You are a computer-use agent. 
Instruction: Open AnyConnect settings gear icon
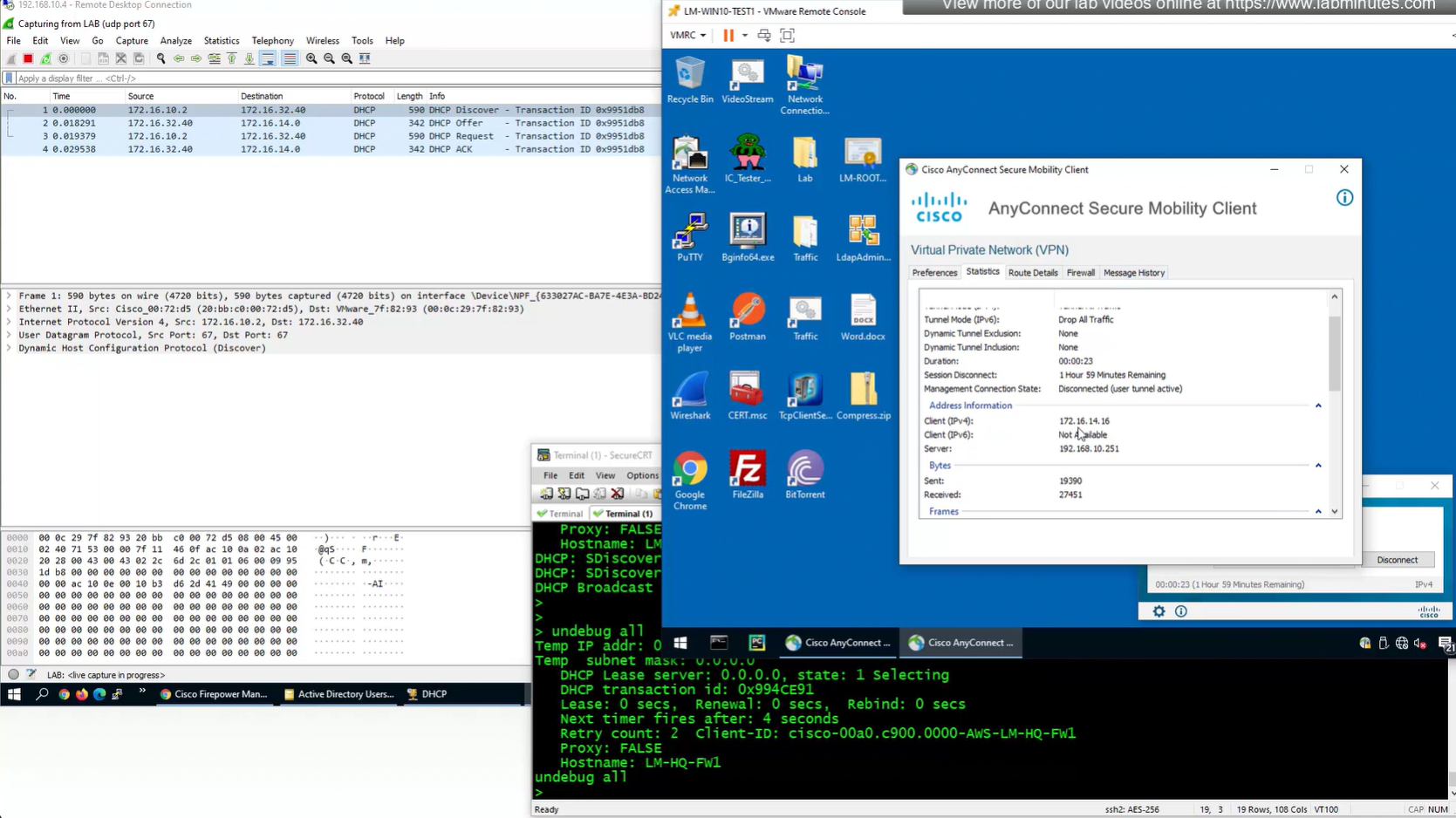[1159, 611]
